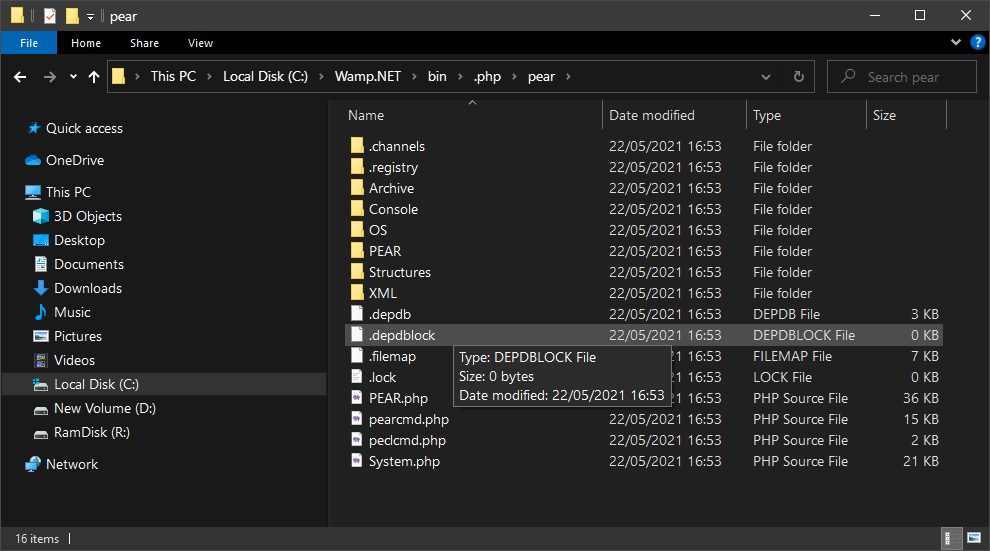
Task: Select This PC in navigation pane
Action: (68, 192)
